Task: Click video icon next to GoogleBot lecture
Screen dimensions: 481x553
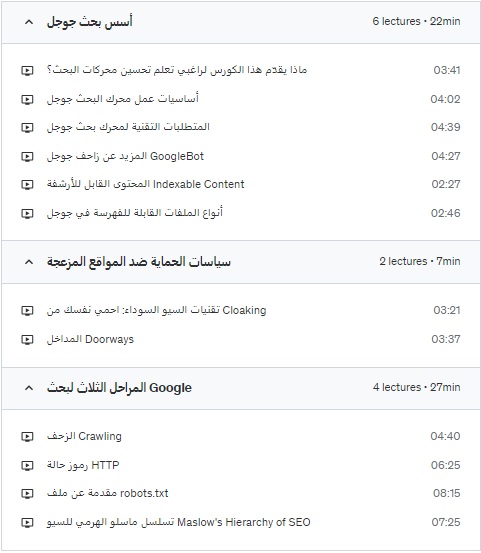Action: pos(27,156)
